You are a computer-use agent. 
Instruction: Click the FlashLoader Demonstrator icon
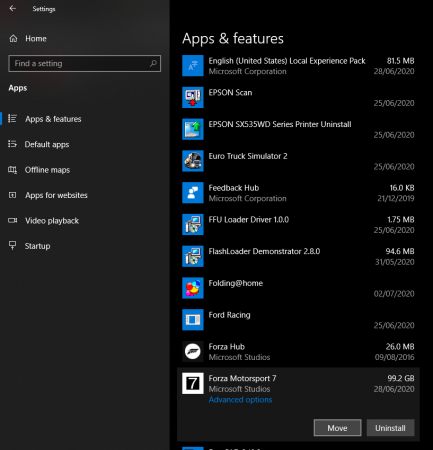(193, 256)
